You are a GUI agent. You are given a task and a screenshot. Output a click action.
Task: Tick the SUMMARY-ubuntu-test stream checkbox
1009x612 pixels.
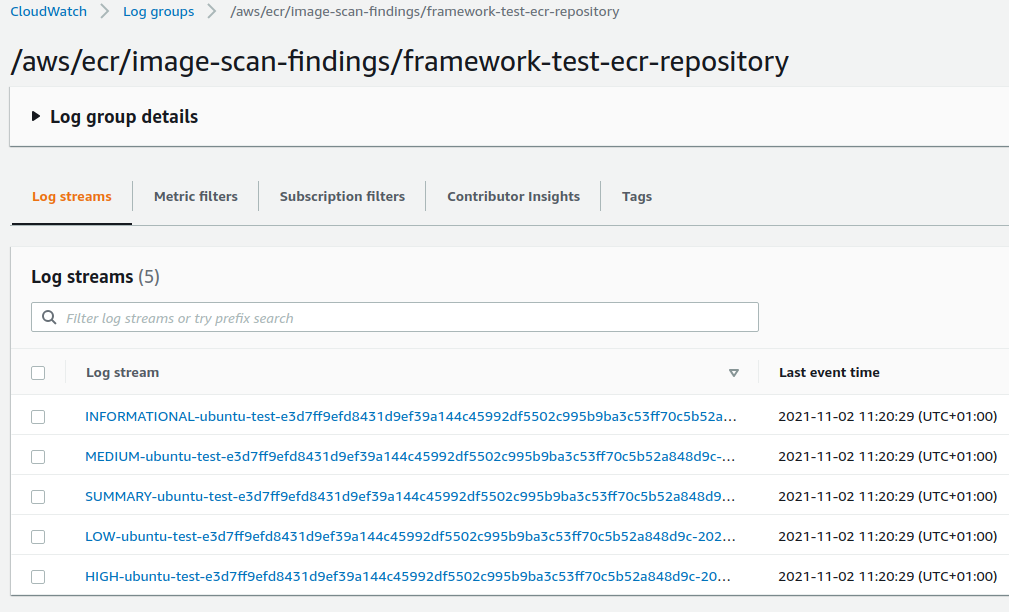pos(38,496)
